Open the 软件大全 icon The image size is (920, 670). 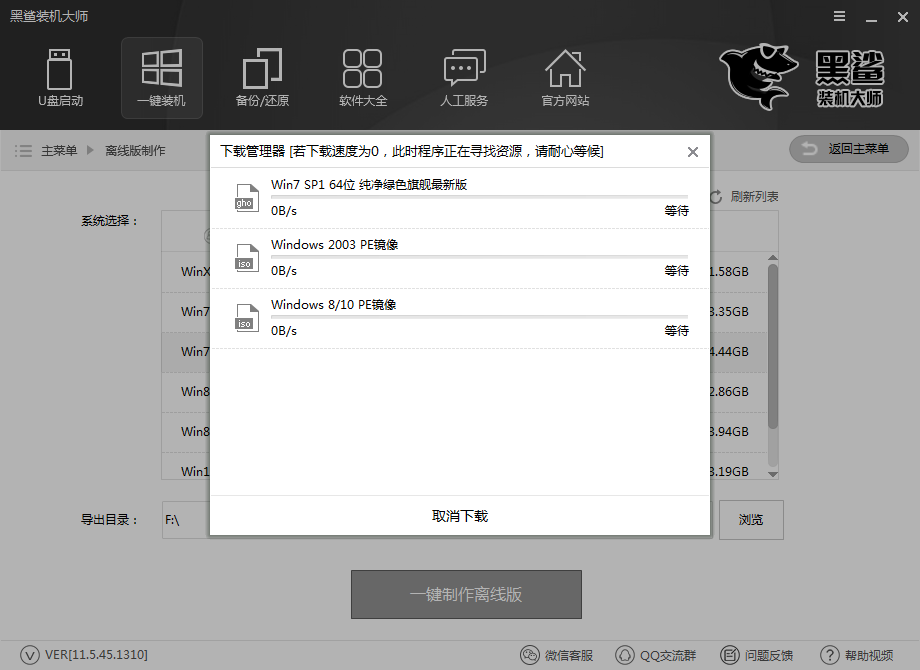363,78
